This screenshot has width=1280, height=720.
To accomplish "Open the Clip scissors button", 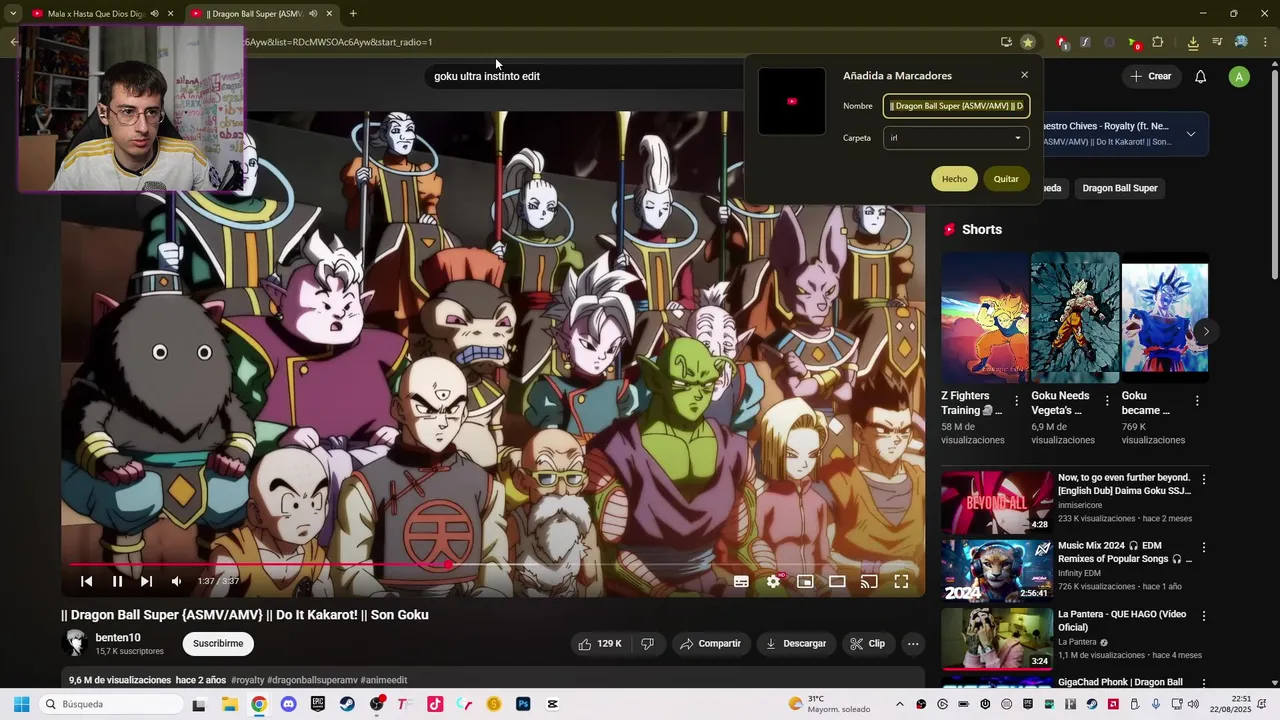I will [867, 644].
